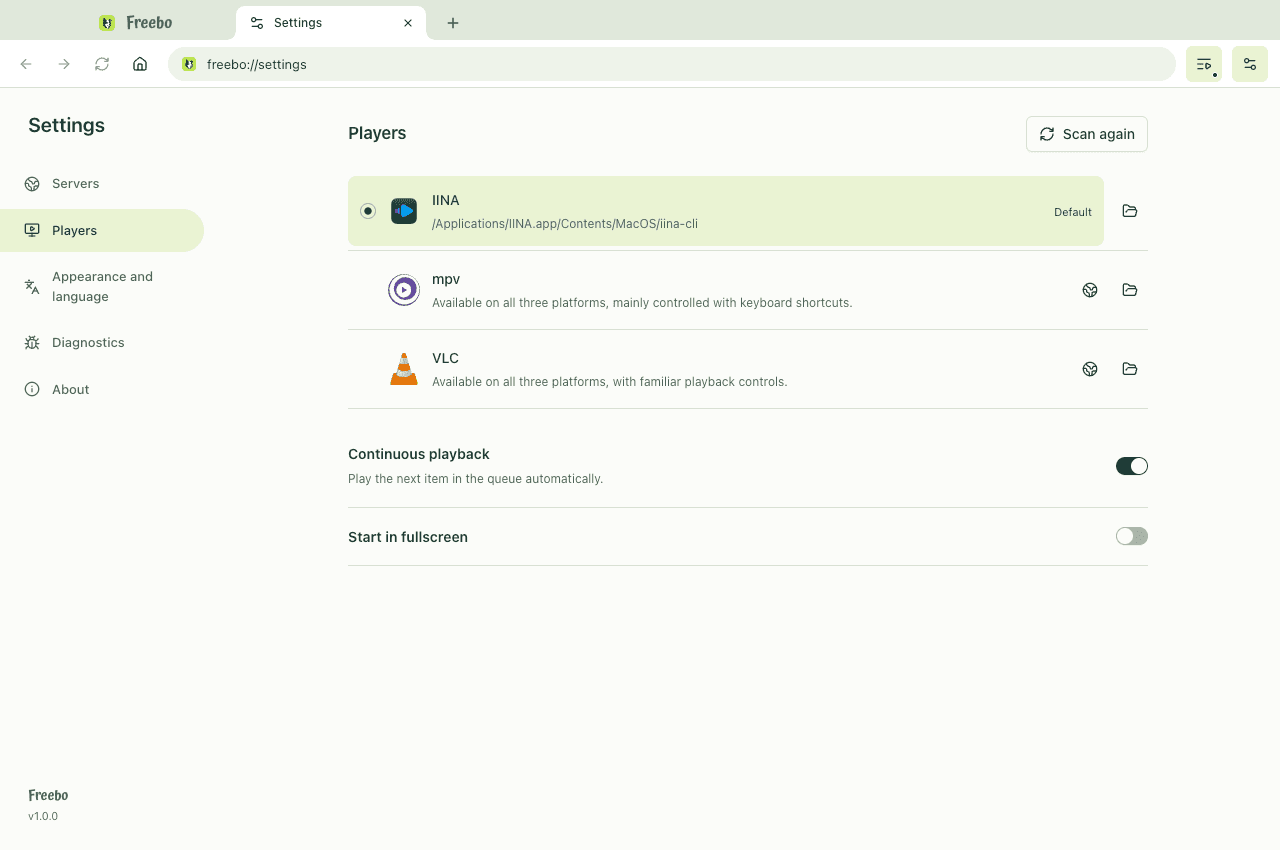Reload the page using the refresh icon

pyautogui.click(x=102, y=64)
